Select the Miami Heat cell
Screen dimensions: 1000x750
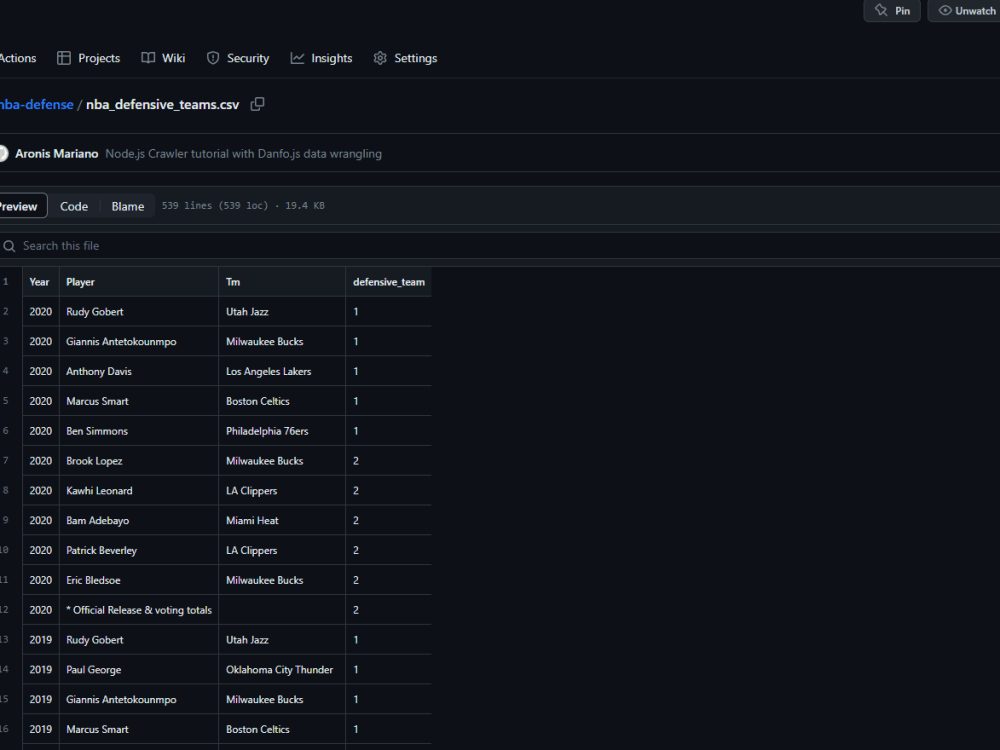[282, 520]
